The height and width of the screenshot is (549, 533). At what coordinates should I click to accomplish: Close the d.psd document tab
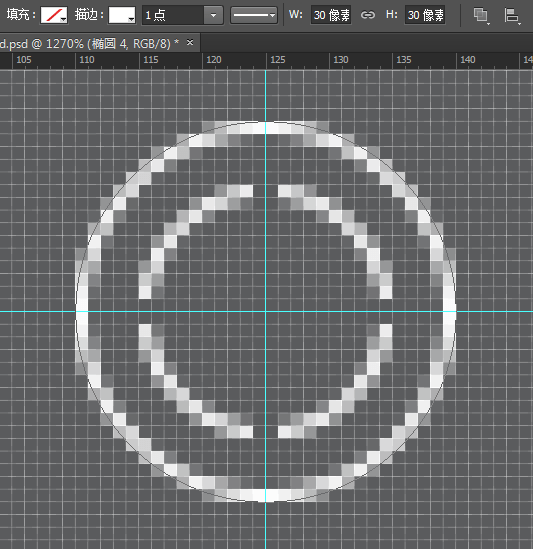pyautogui.click(x=190, y=43)
